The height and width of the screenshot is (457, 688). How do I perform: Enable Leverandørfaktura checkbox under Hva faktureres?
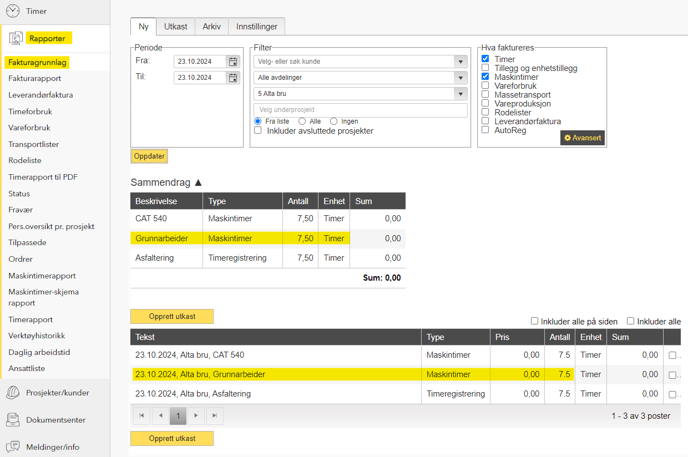(x=485, y=121)
